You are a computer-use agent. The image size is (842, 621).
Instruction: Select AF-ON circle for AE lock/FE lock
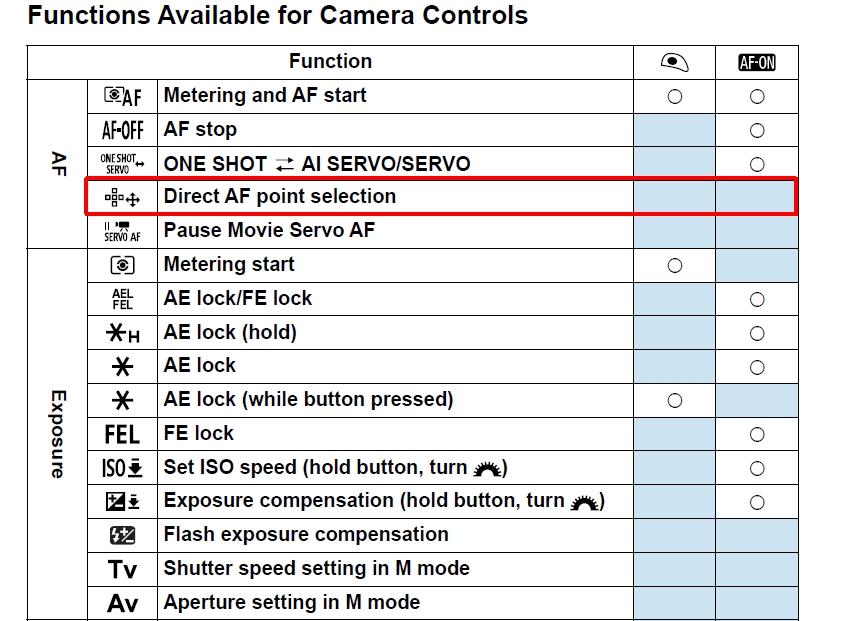point(757,299)
